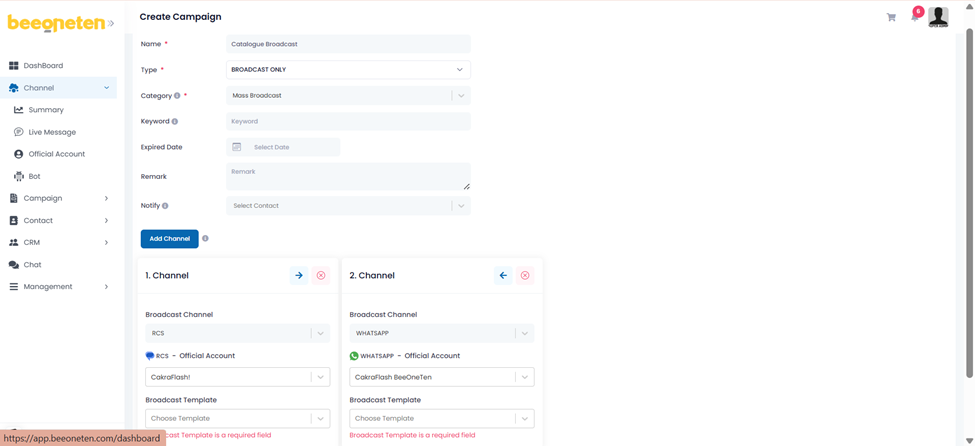Open the Notify Select Contact dropdown
Image resolution: width=975 pixels, height=446 pixels.
pyautogui.click(x=460, y=206)
